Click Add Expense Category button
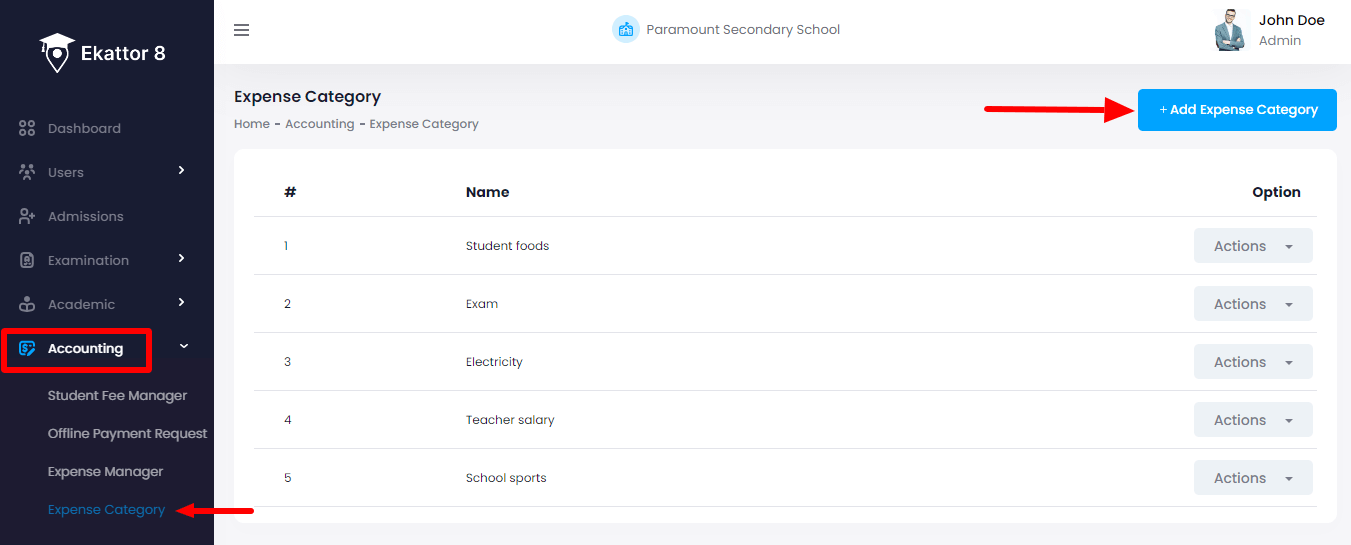 click(1237, 110)
